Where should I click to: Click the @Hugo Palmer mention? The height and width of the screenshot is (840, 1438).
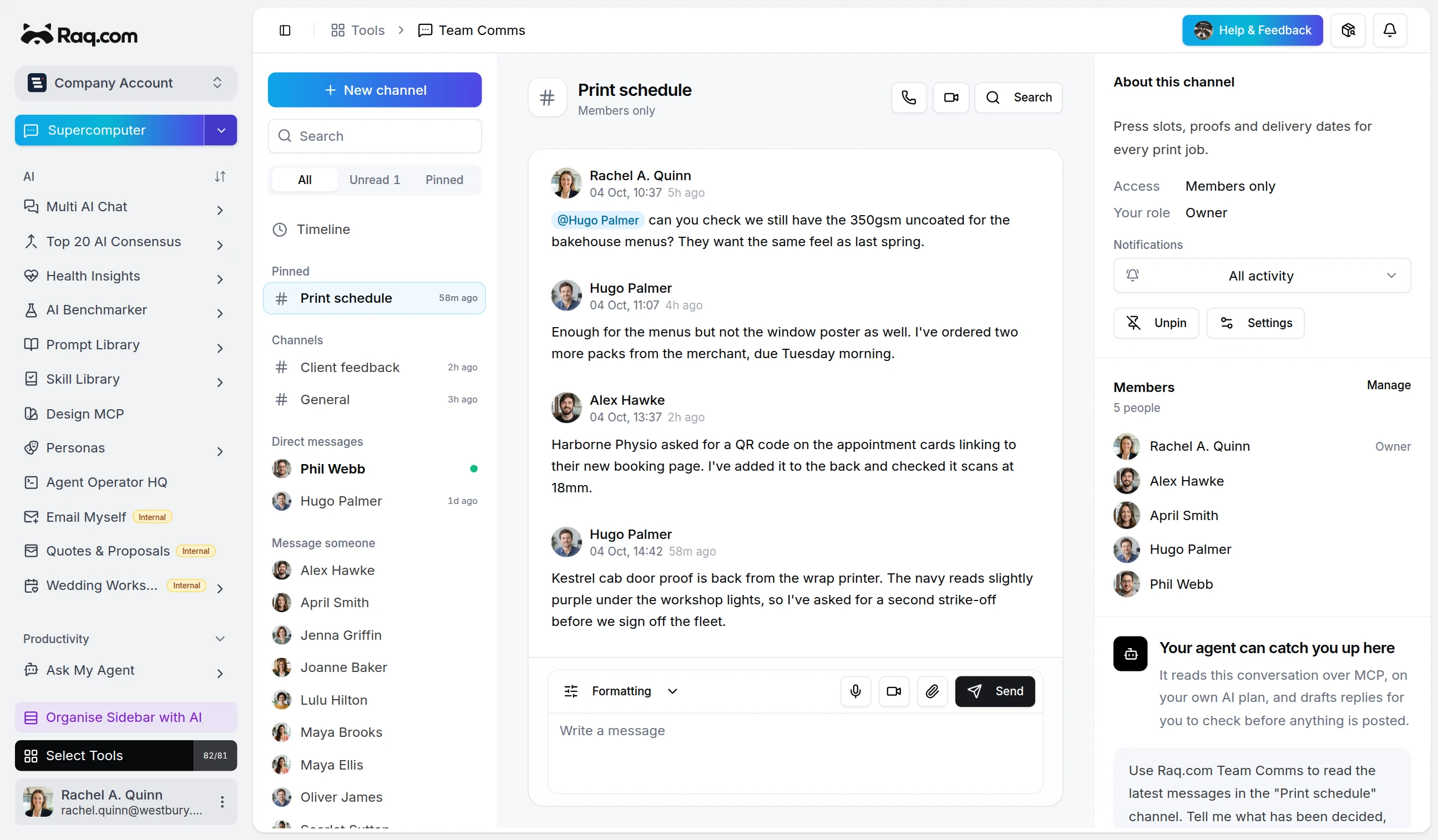(598, 220)
